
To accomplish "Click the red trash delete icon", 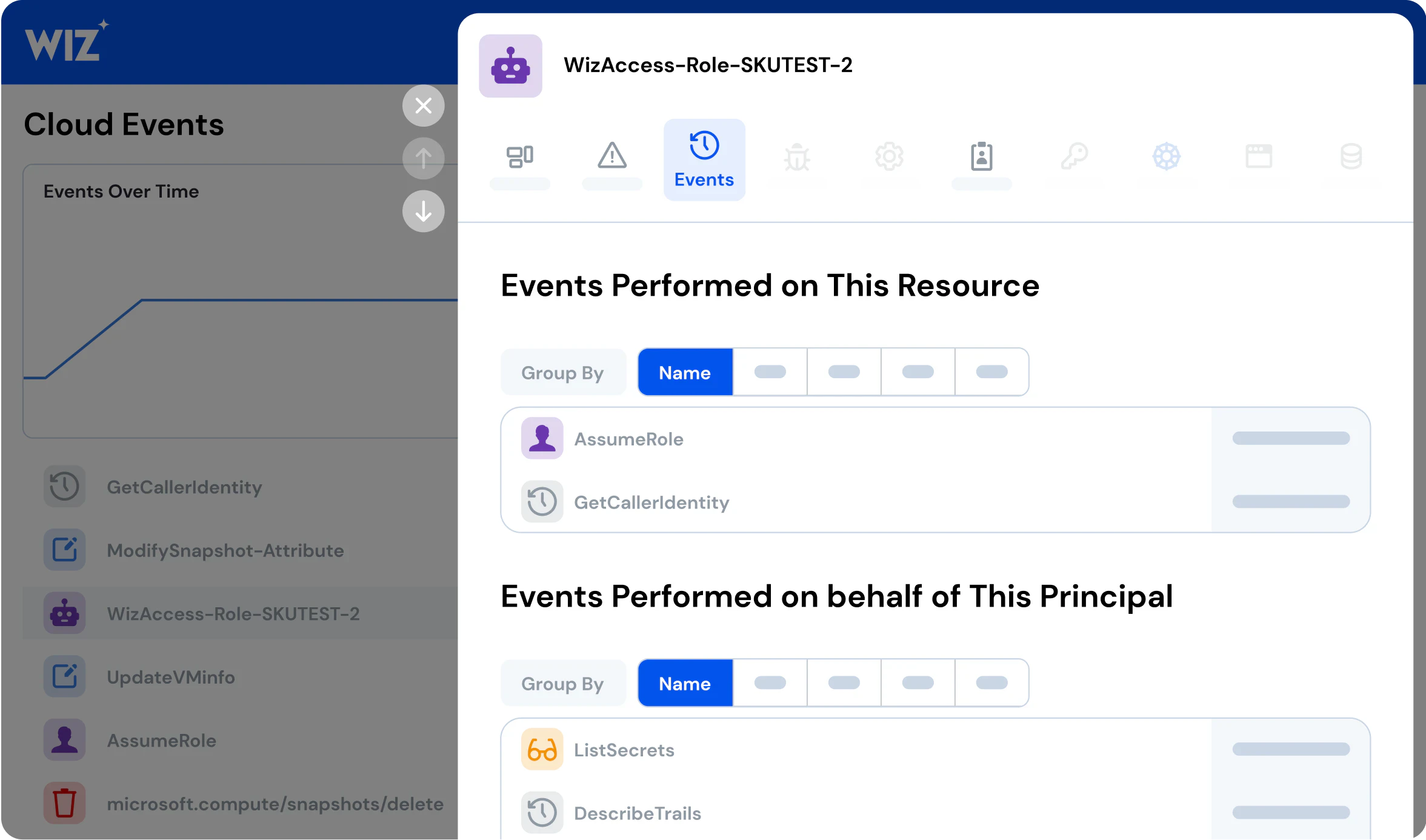I will pos(64,803).
